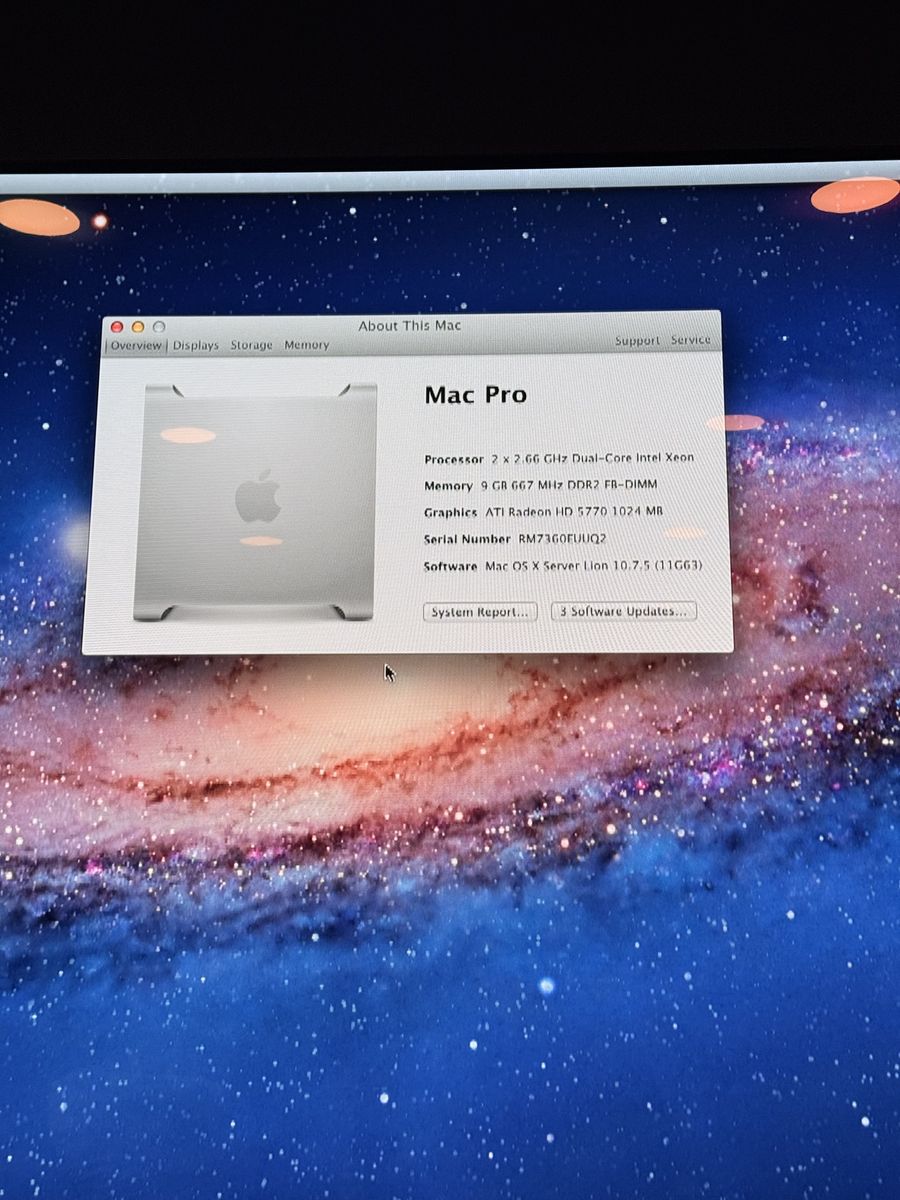This screenshot has height=1200, width=900.
Task: Click the ATI Radeon graphics line
Action: [543, 512]
